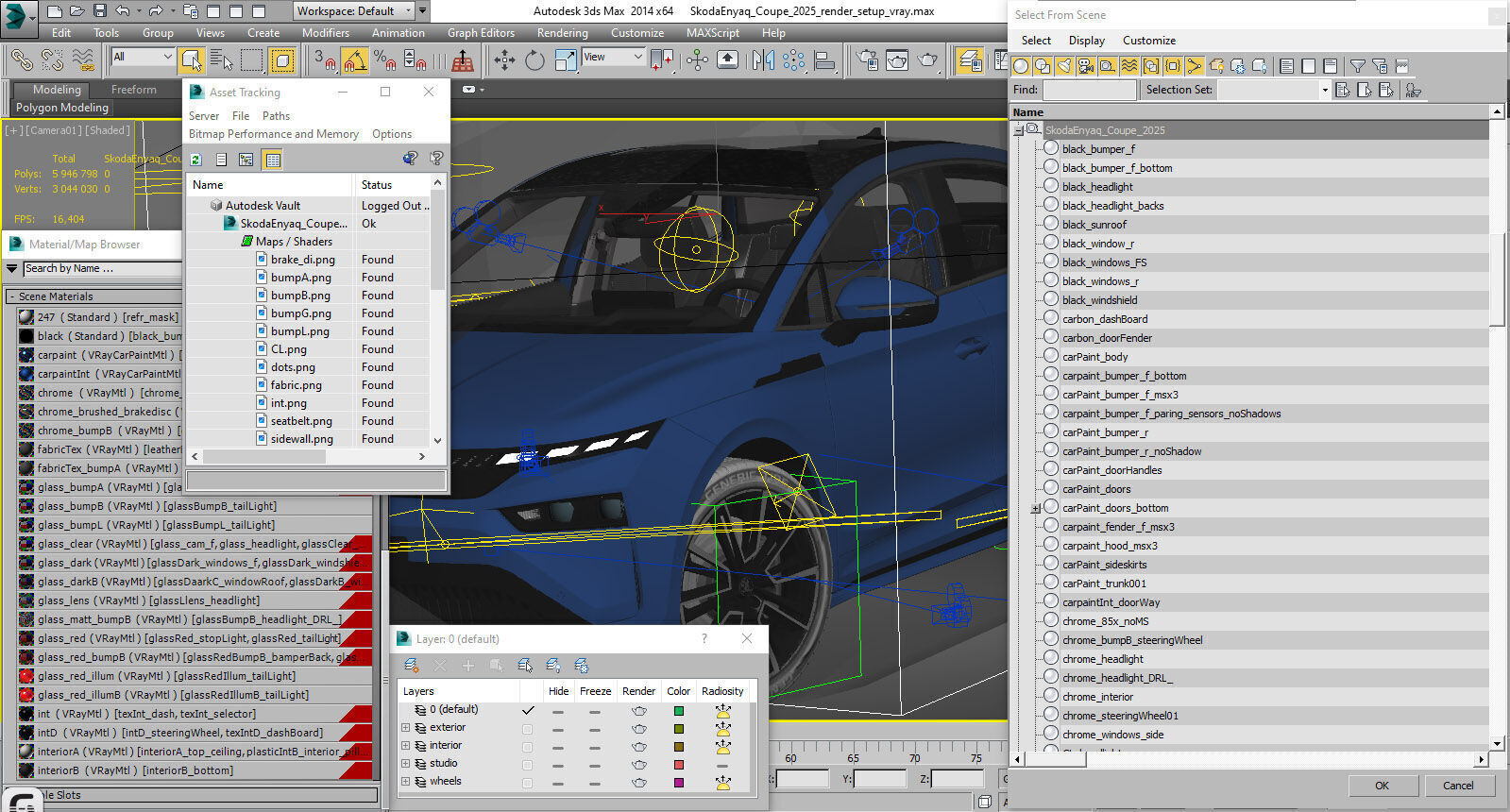The height and width of the screenshot is (812, 1510).
Task: Toggle Display Bone Objects filter icon
Action: tap(1195, 66)
